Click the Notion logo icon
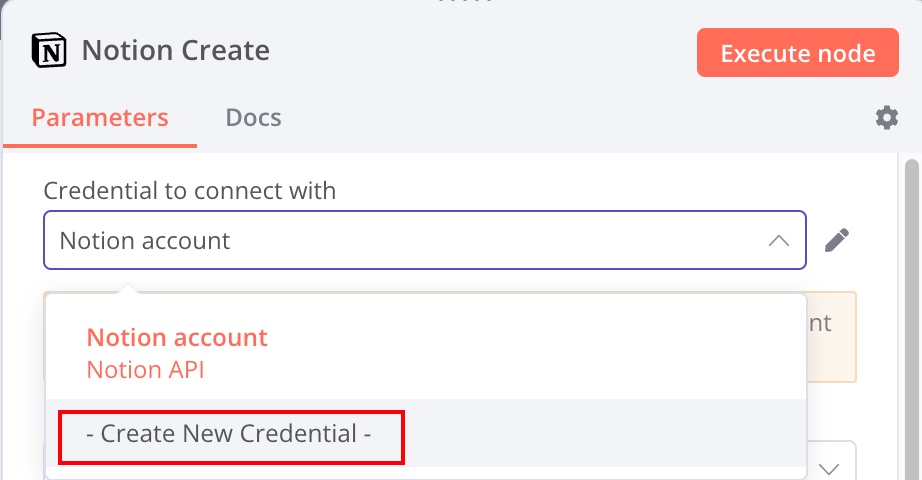 (50, 50)
